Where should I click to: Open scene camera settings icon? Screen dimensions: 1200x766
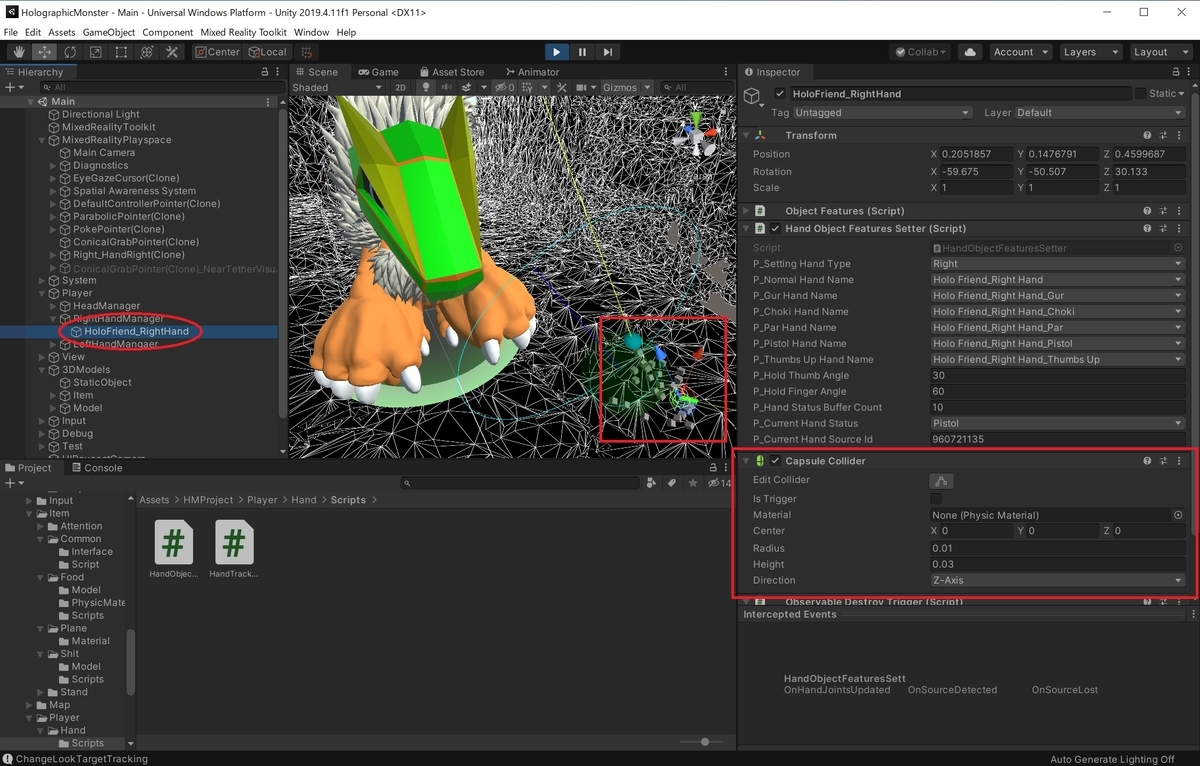(x=584, y=88)
